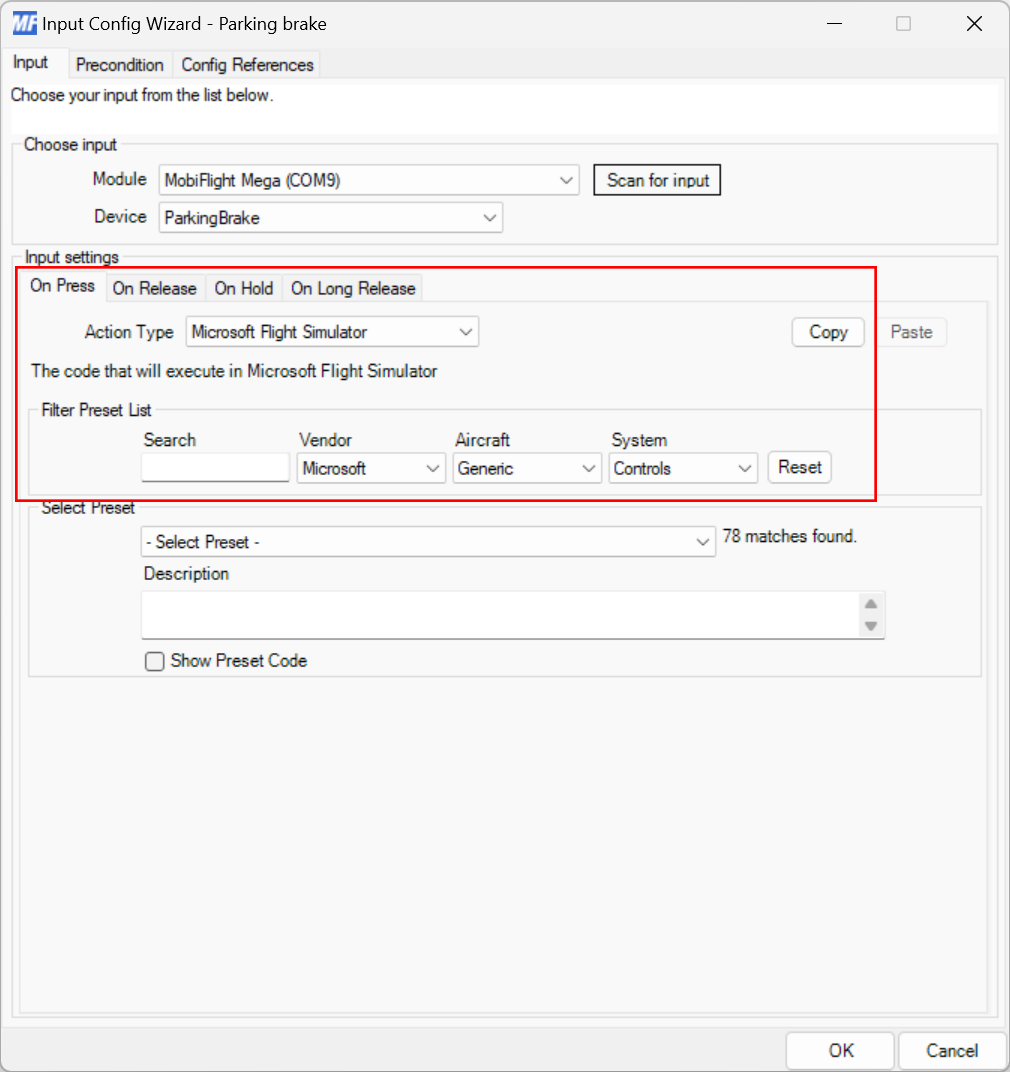Image resolution: width=1010 pixels, height=1072 pixels.
Task: Open the Config References tab
Action: tap(246, 64)
